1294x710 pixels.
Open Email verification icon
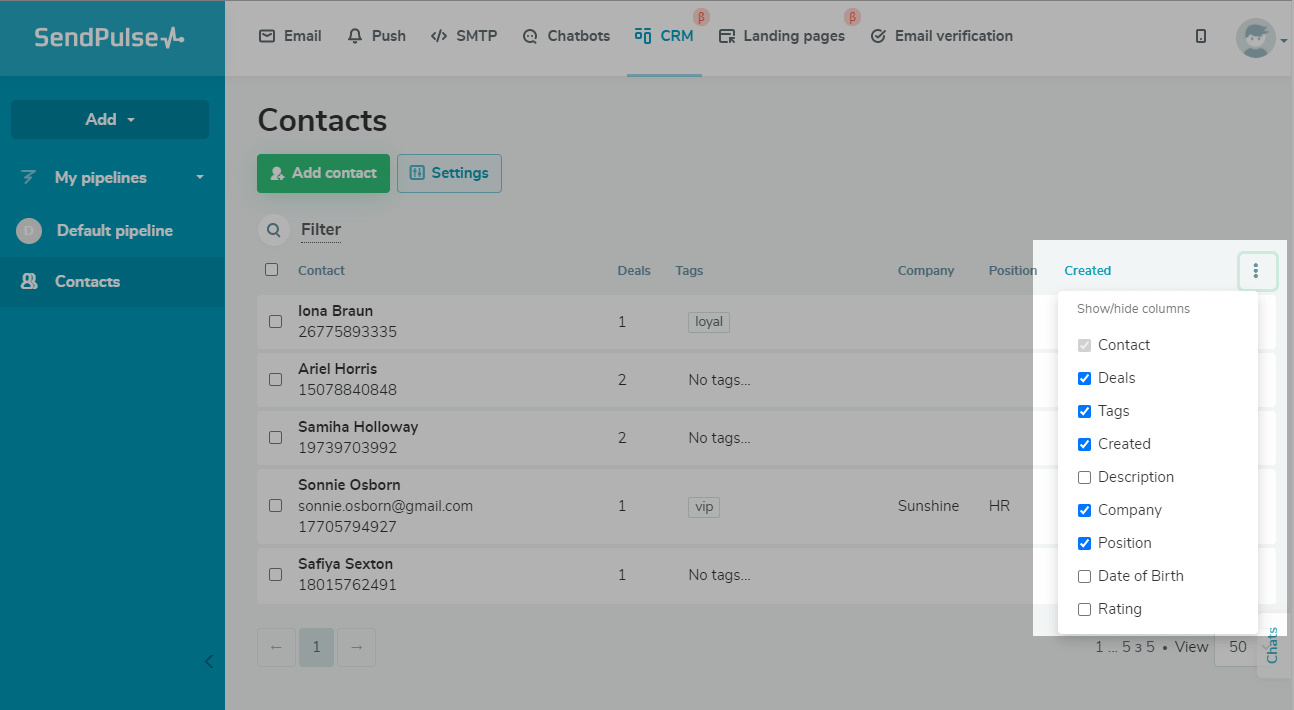879,35
